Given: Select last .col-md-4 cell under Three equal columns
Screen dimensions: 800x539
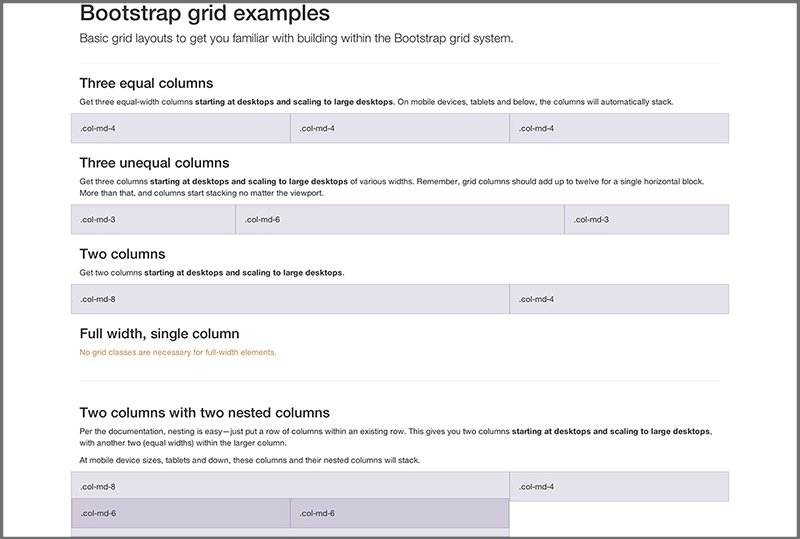Looking at the screenshot, I should [619, 128].
